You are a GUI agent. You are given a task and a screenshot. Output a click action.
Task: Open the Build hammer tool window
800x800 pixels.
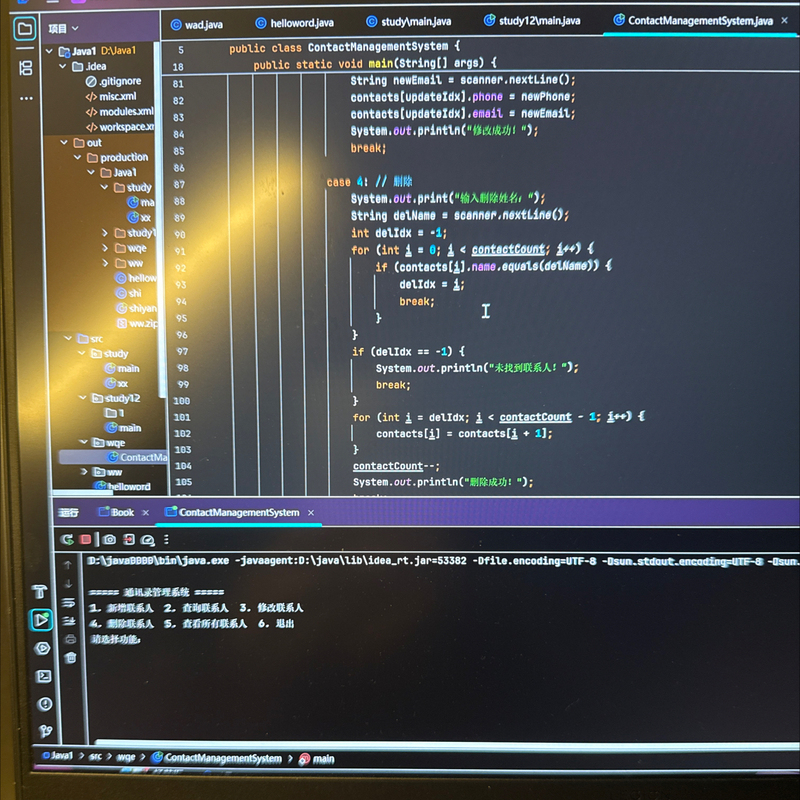(40, 592)
